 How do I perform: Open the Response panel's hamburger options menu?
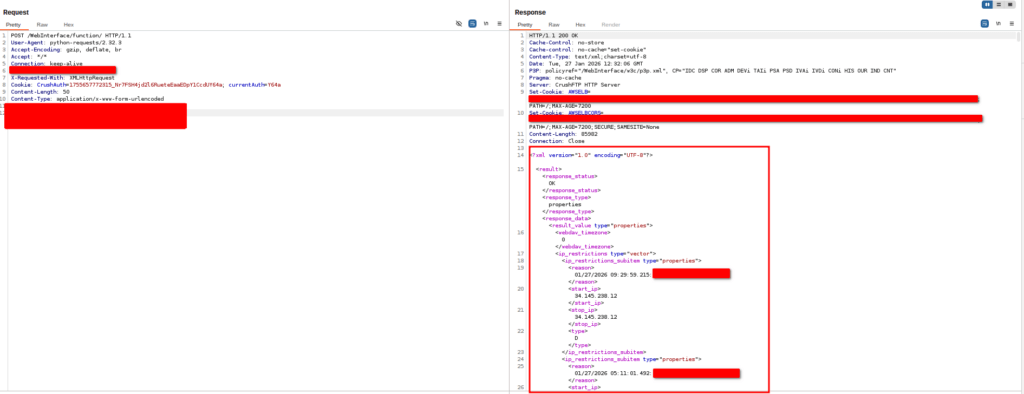click(x=1012, y=24)
